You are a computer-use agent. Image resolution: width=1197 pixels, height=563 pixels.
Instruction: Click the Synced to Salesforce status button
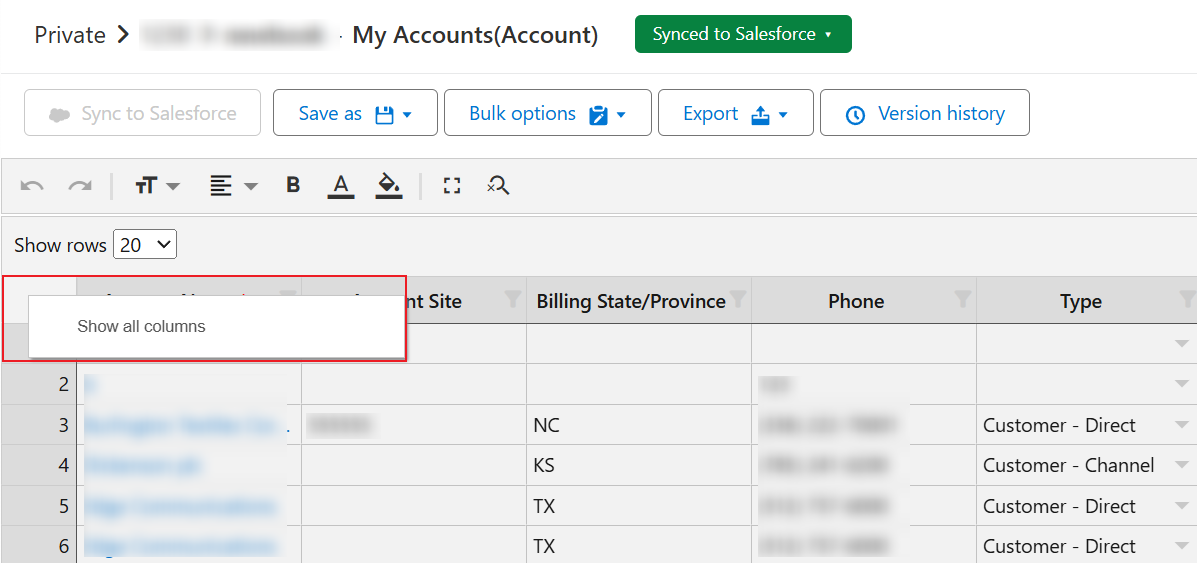[x=743, y=34]
